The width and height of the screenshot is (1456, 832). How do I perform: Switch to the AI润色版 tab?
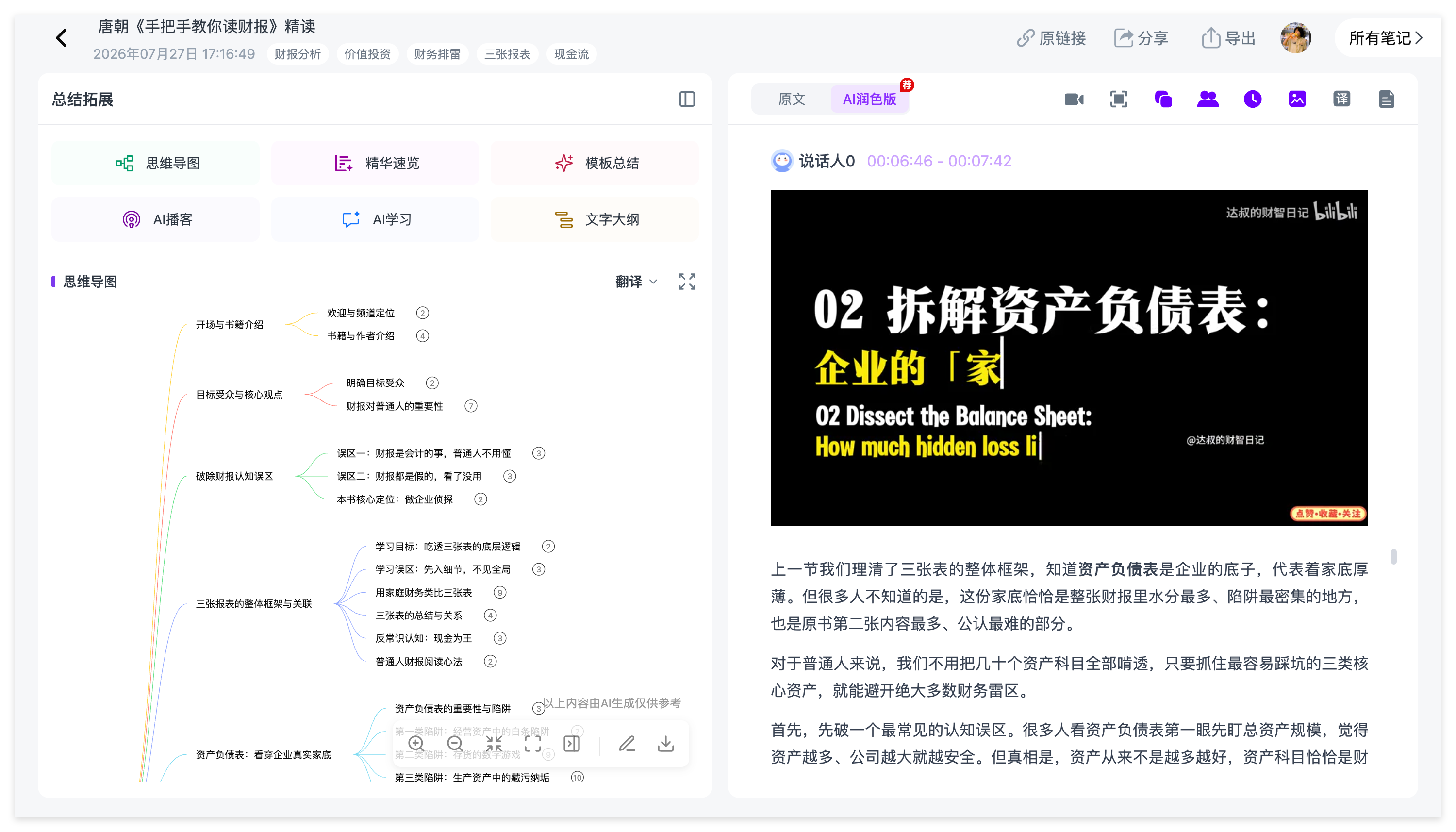coord(869,100)
